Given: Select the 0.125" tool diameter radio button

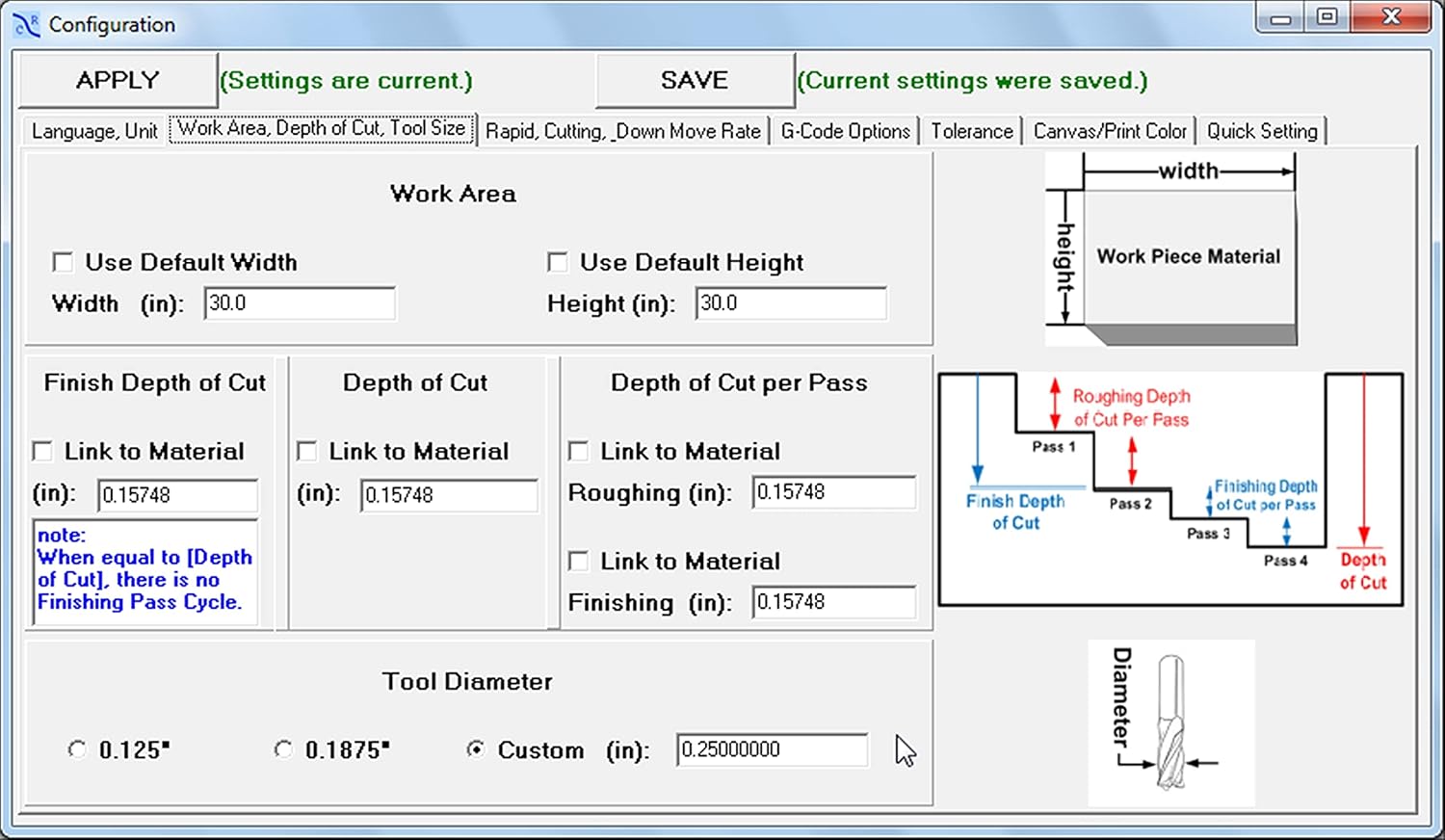Looking at the screenshot, I should 77,749.
